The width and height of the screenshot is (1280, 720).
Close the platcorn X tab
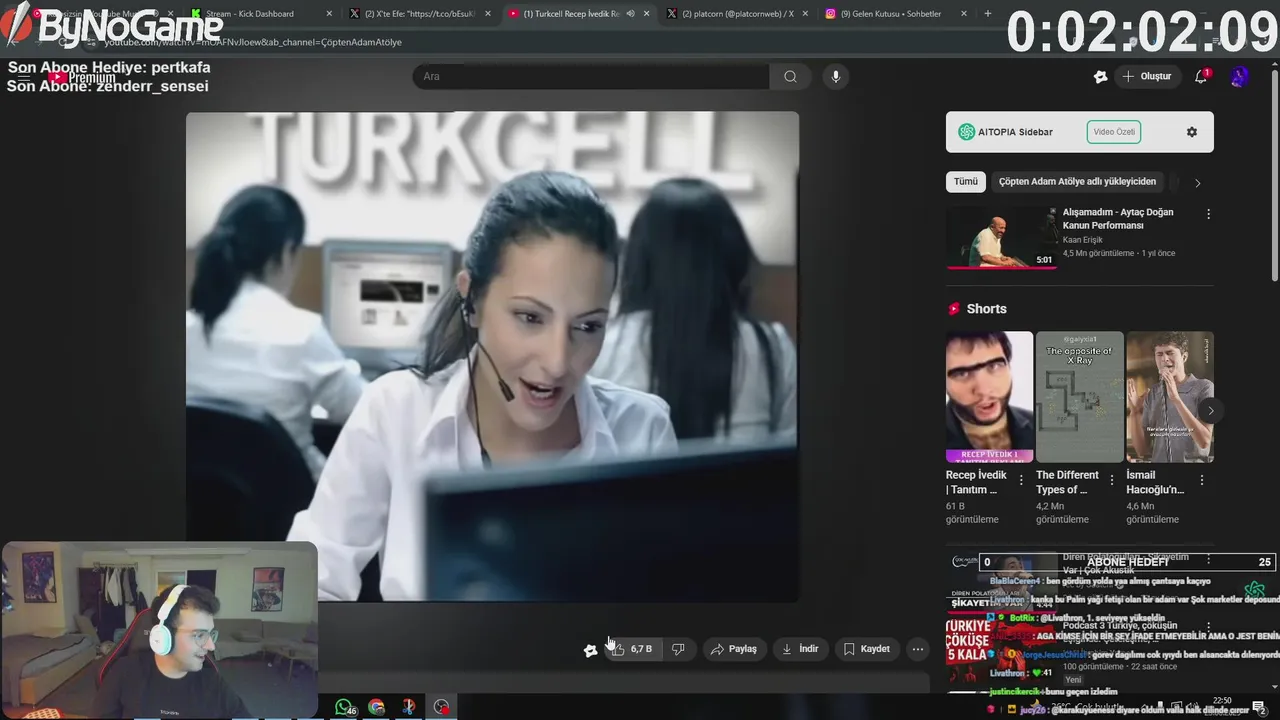point(804,14)
